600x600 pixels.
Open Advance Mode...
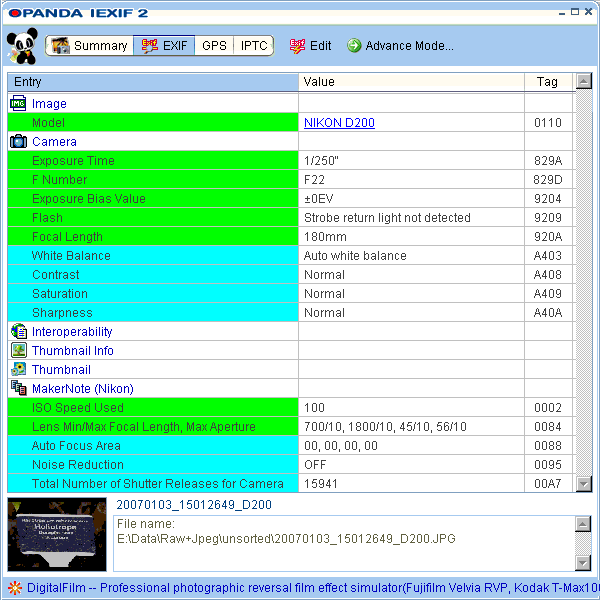[x=400, y=46]
